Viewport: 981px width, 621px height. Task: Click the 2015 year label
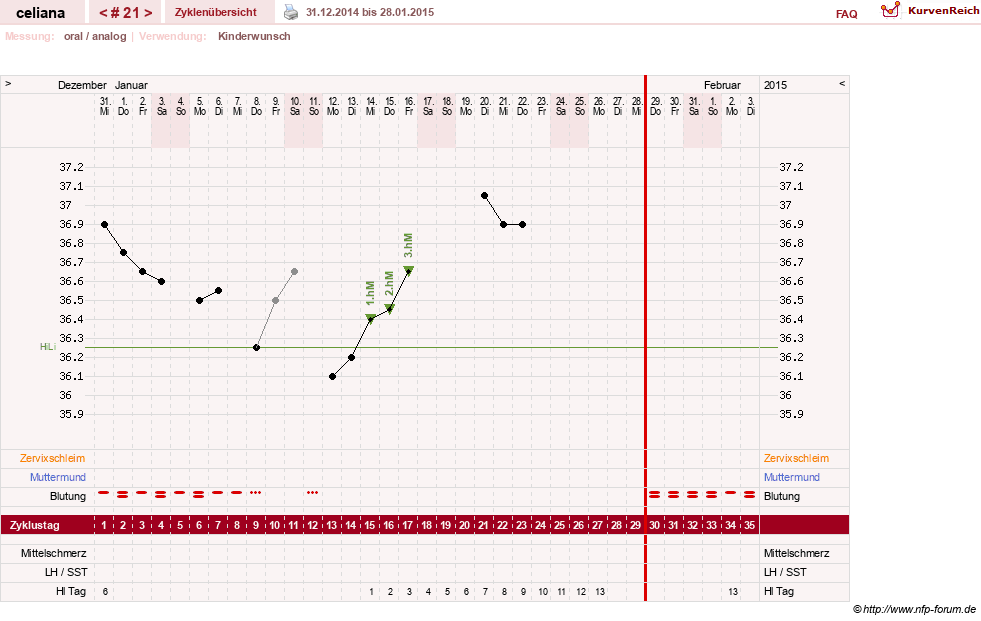pyautogui.click(x=775, y=85)
